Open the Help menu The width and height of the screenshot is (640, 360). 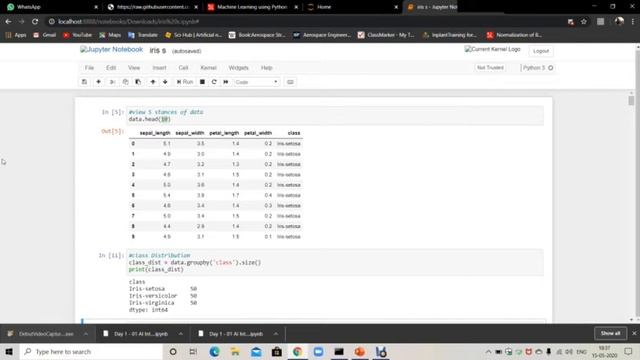267,68
